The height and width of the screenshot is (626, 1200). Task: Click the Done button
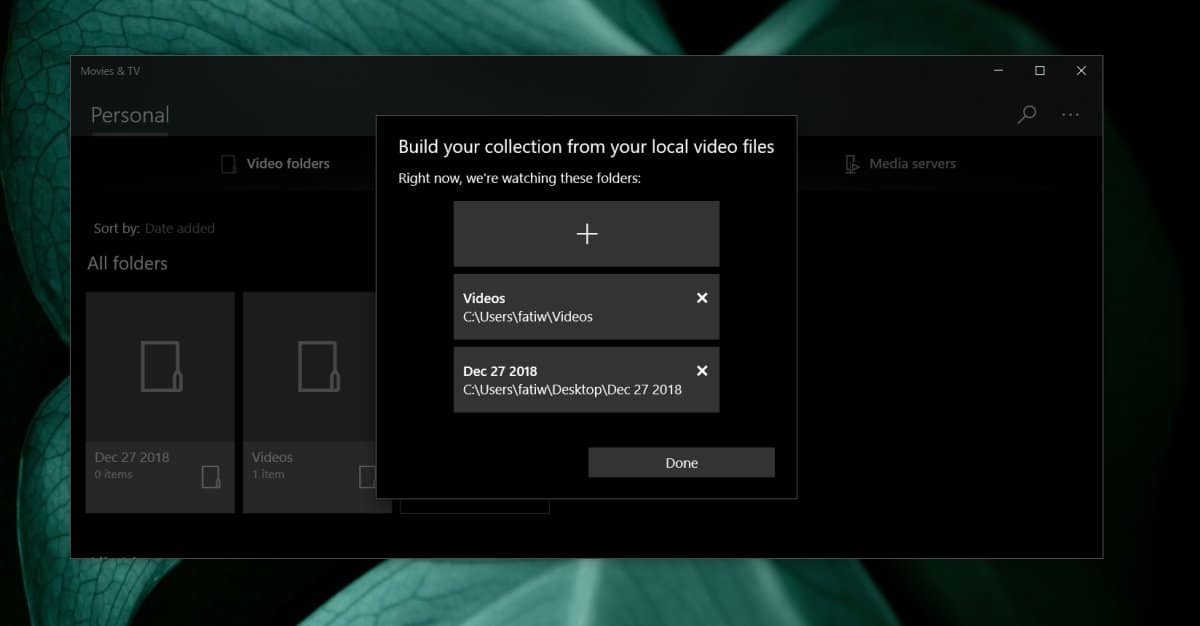pos(681,463)
